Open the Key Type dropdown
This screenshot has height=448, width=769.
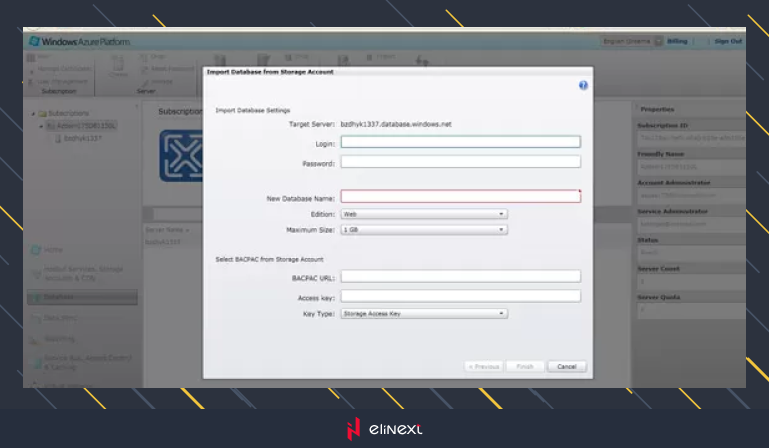point(423,313)
